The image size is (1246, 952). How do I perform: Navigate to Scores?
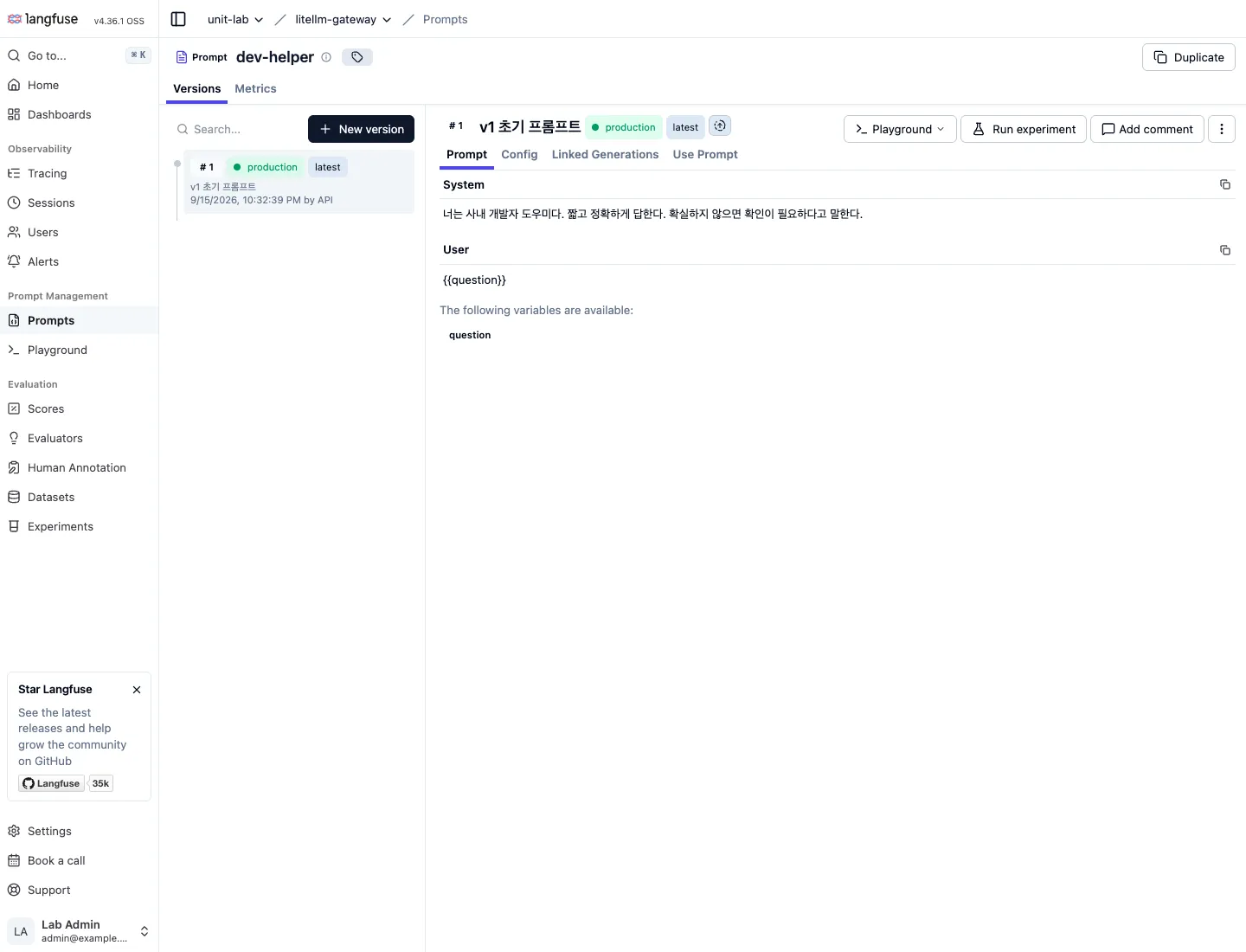79,408
